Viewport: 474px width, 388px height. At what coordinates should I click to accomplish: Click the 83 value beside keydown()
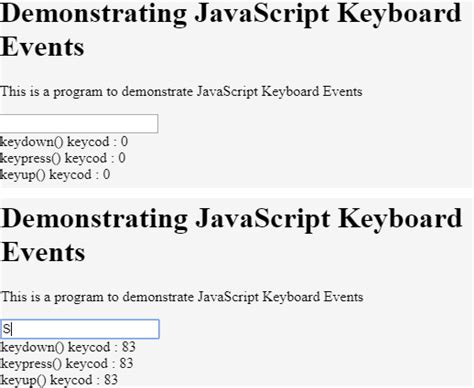[129, 347]
